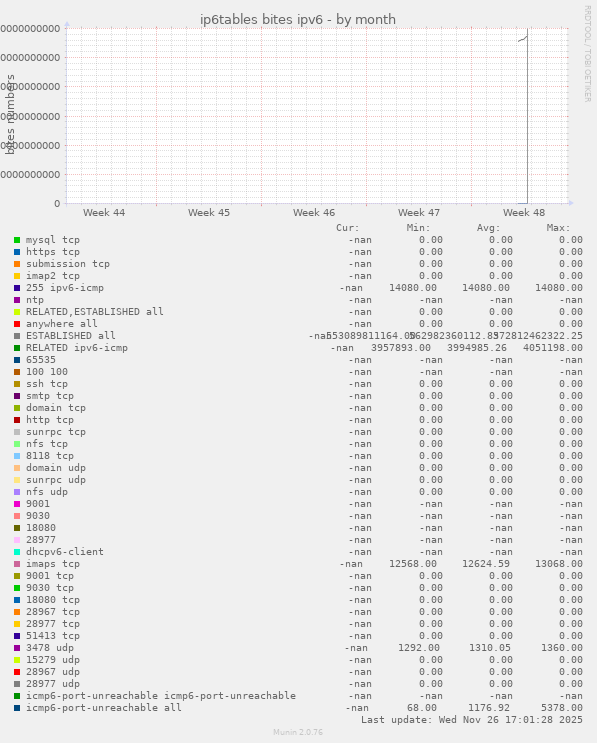Click the max value 5378.00 for icmp6-port-unreachable all
Image resolution: width=597 pixels, height=743 pixels.
[562, 707]
